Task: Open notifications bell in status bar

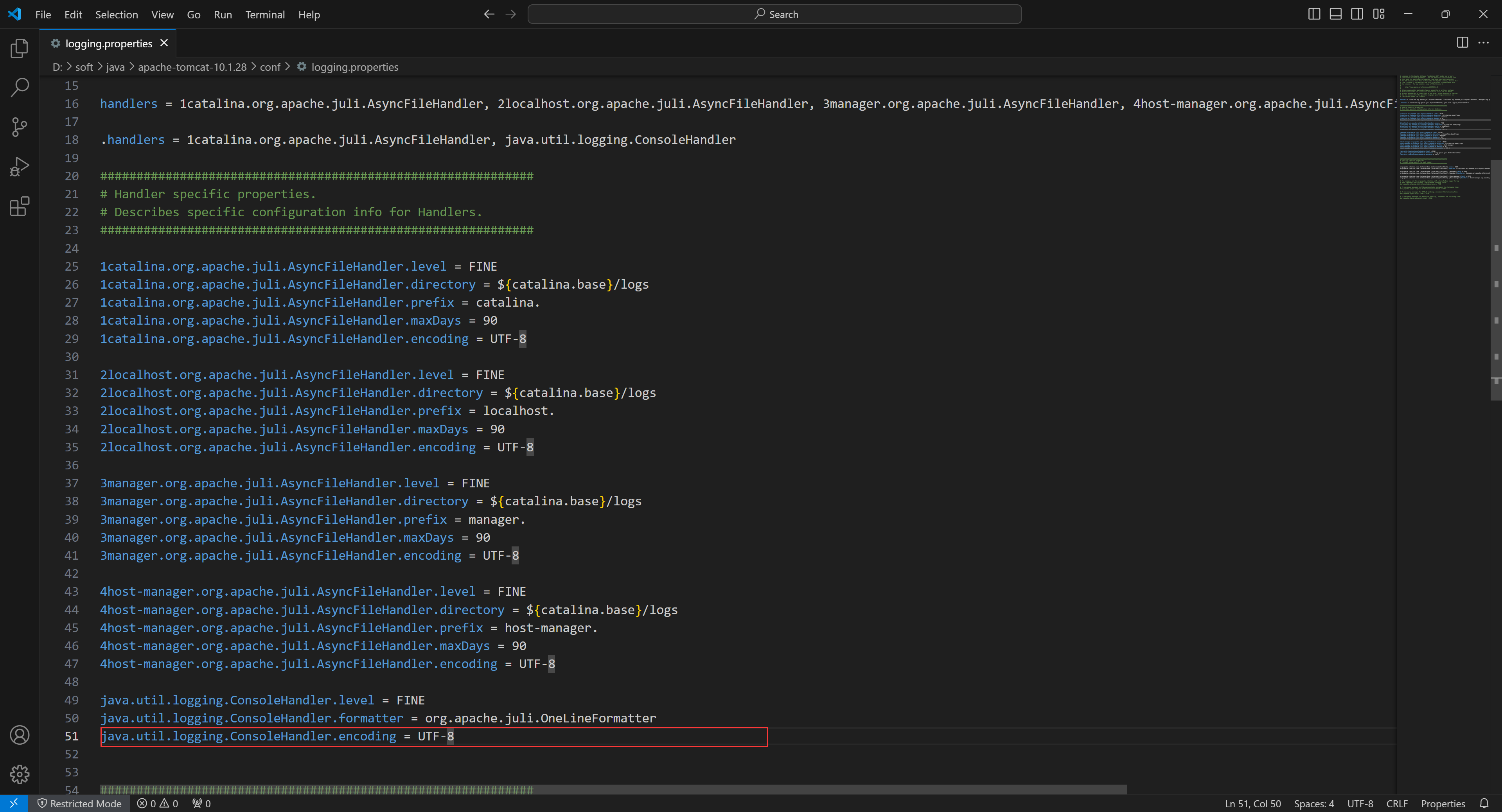Action: coord(1484,803)
